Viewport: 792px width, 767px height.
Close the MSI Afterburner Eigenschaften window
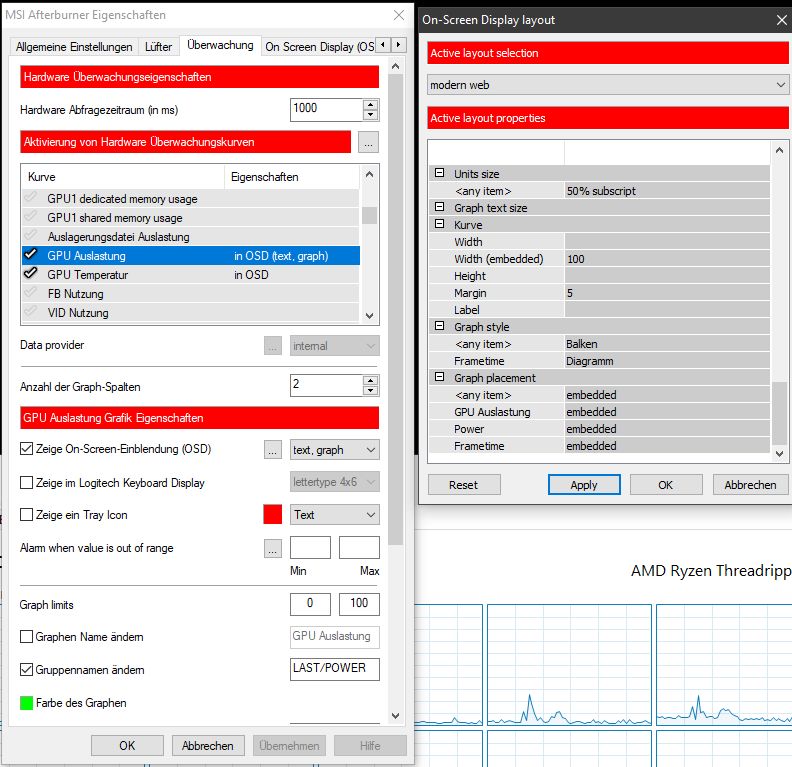pos(399,15)
